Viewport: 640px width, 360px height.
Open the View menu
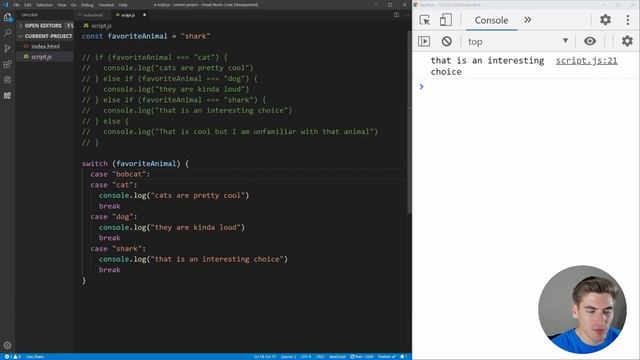62,5
